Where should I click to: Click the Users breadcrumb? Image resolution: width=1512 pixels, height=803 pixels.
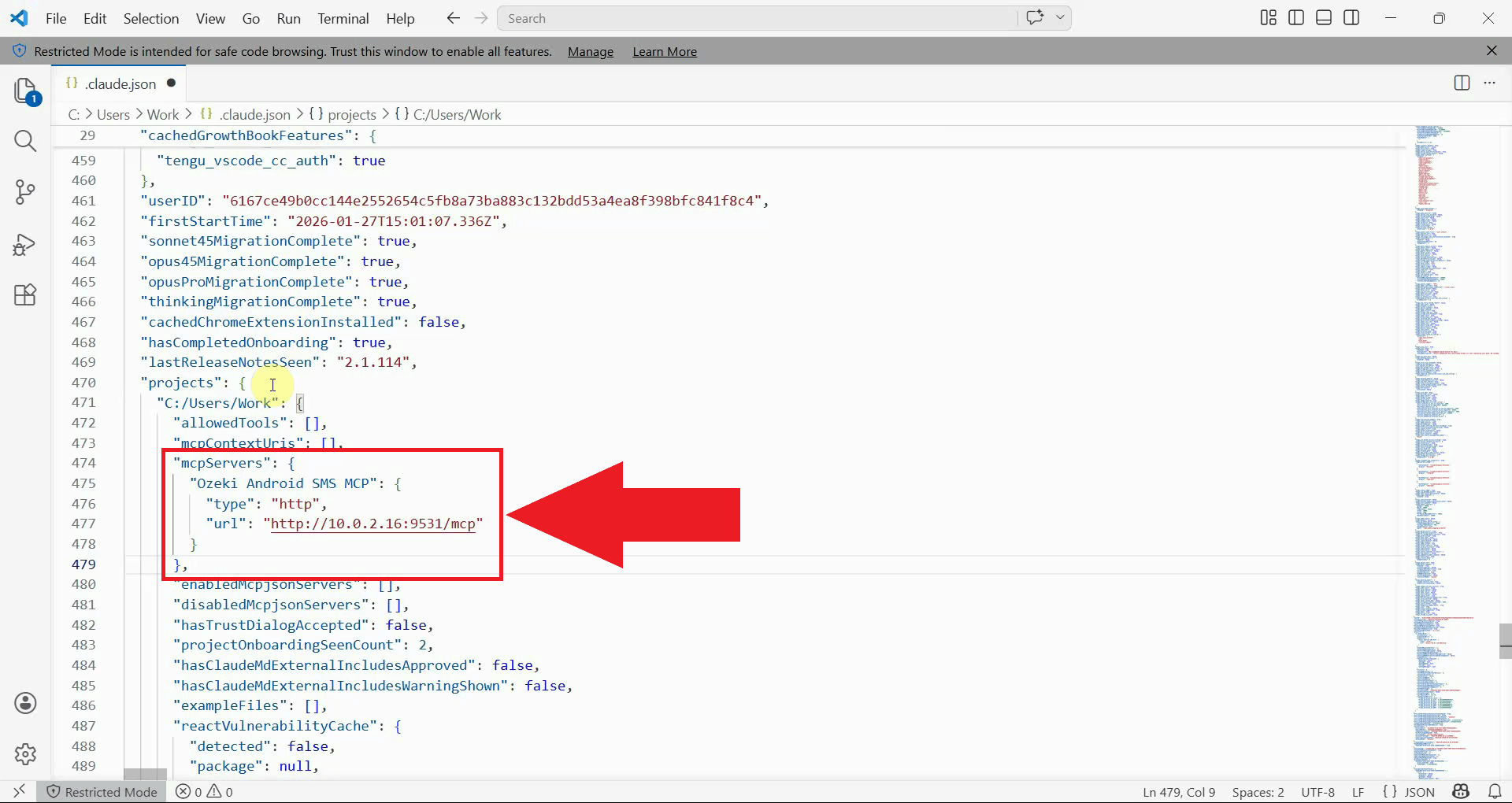[113, 114]
